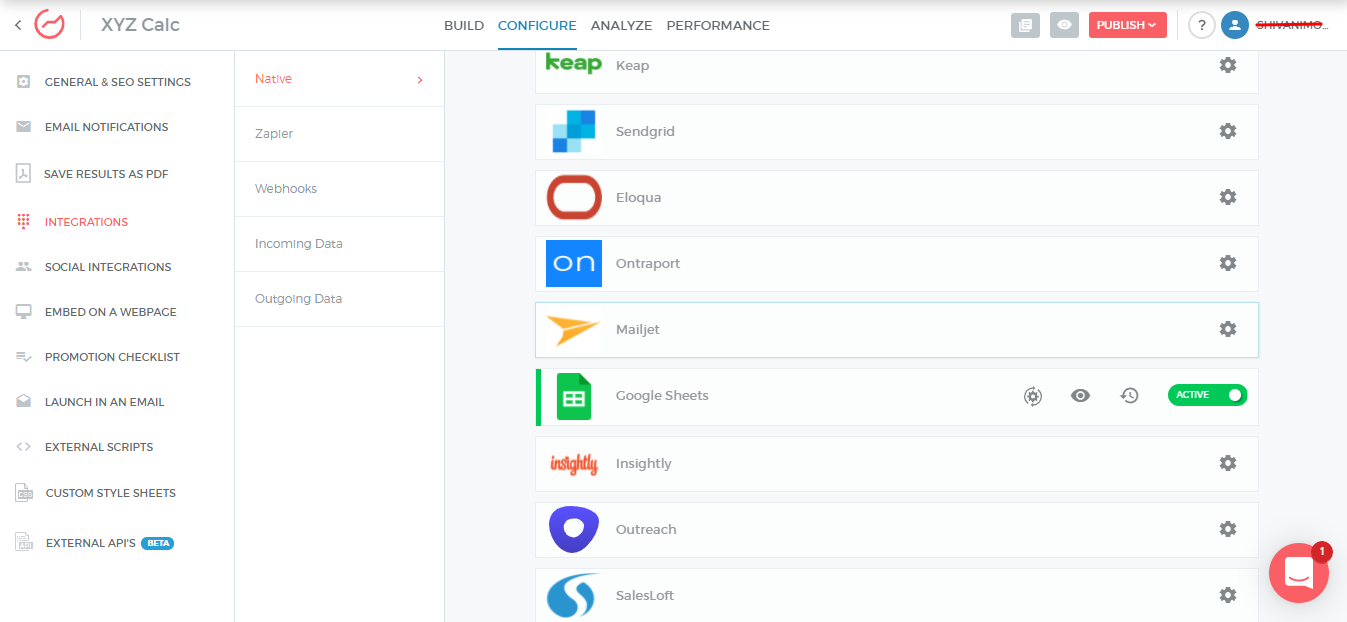
Task: Click the Google Sheets integration name
Action: click(662, 396)
